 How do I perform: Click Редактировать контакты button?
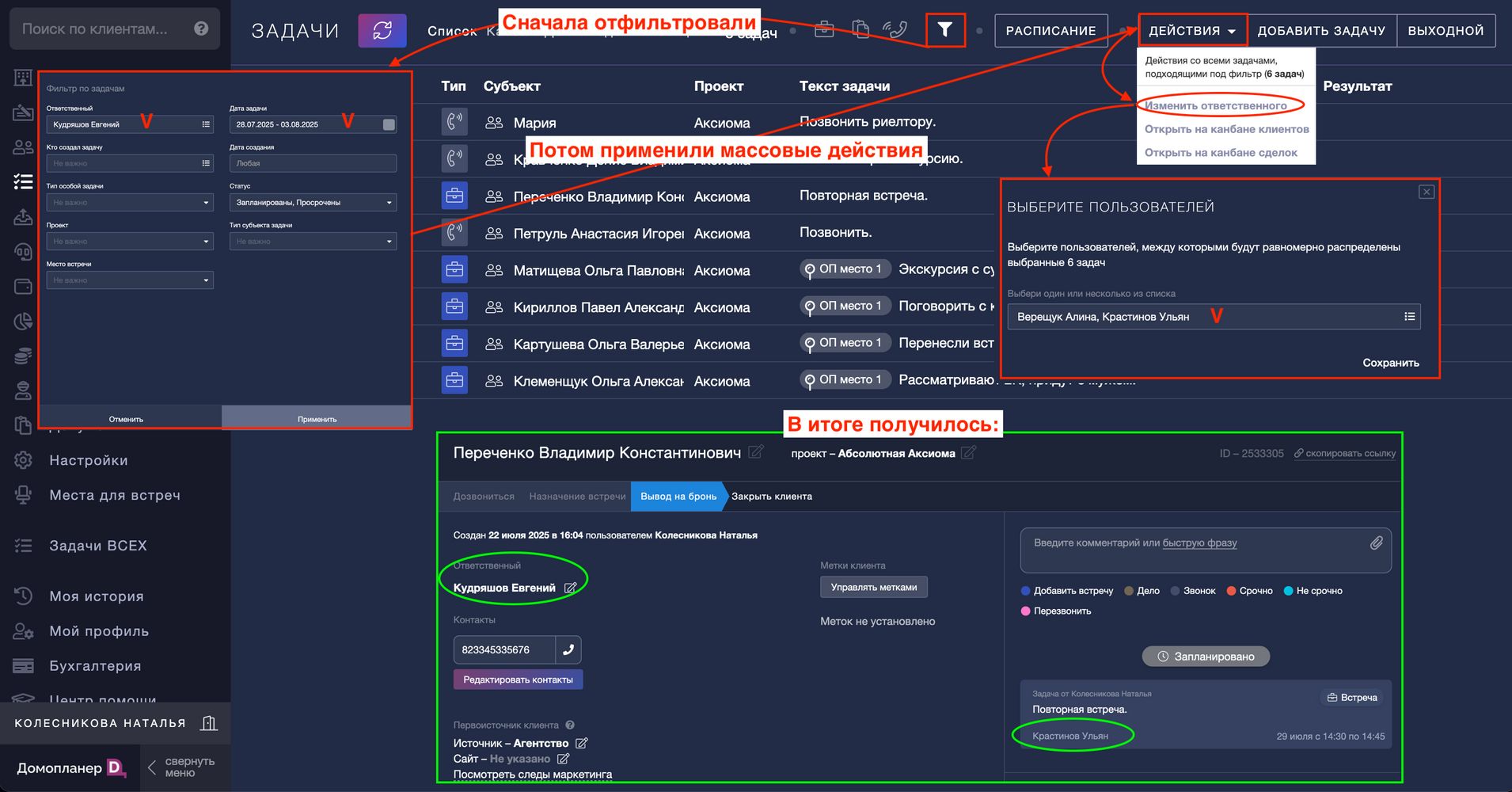(x=518, y=680)
